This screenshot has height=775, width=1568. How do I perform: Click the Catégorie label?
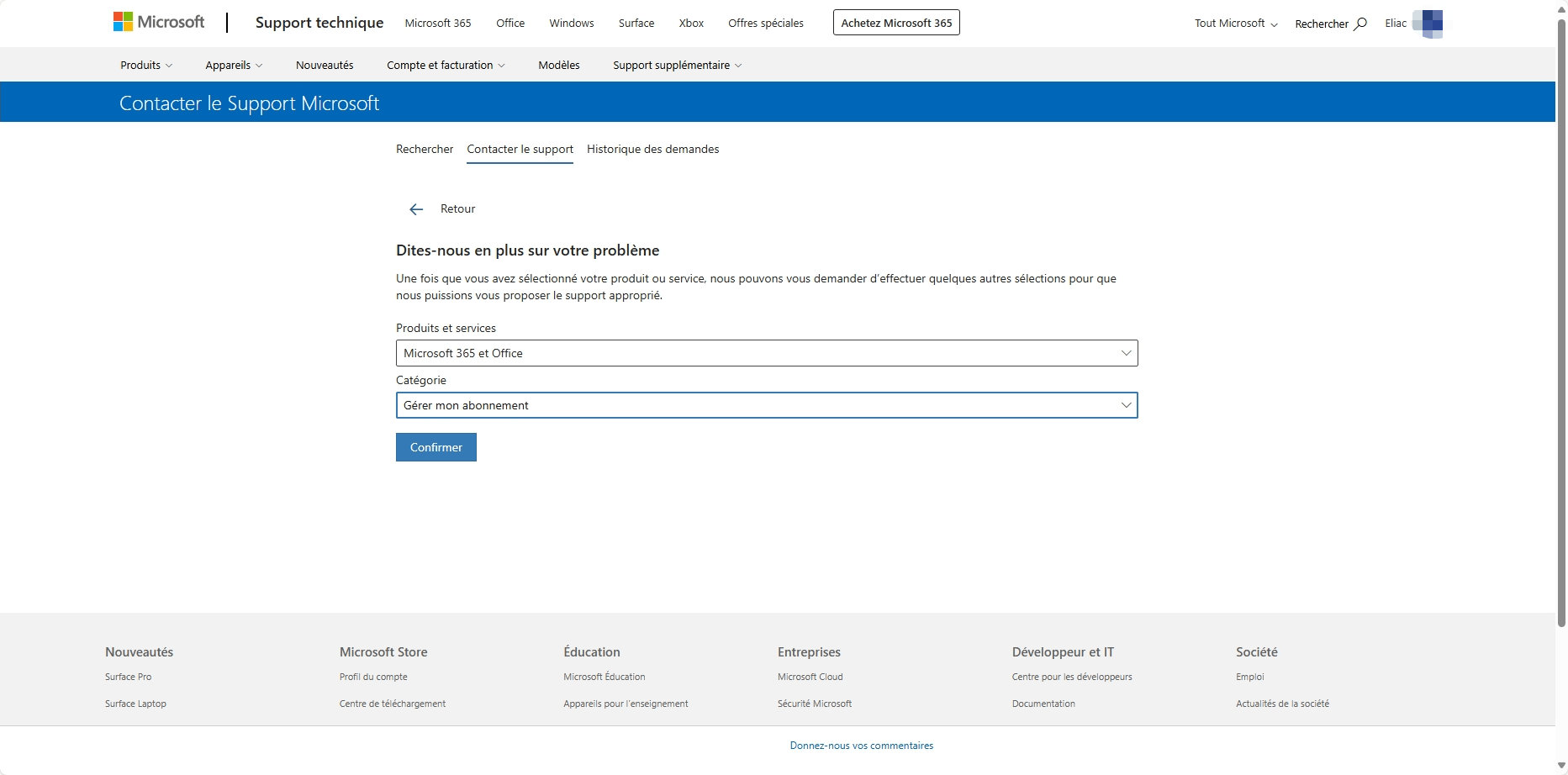421,380
